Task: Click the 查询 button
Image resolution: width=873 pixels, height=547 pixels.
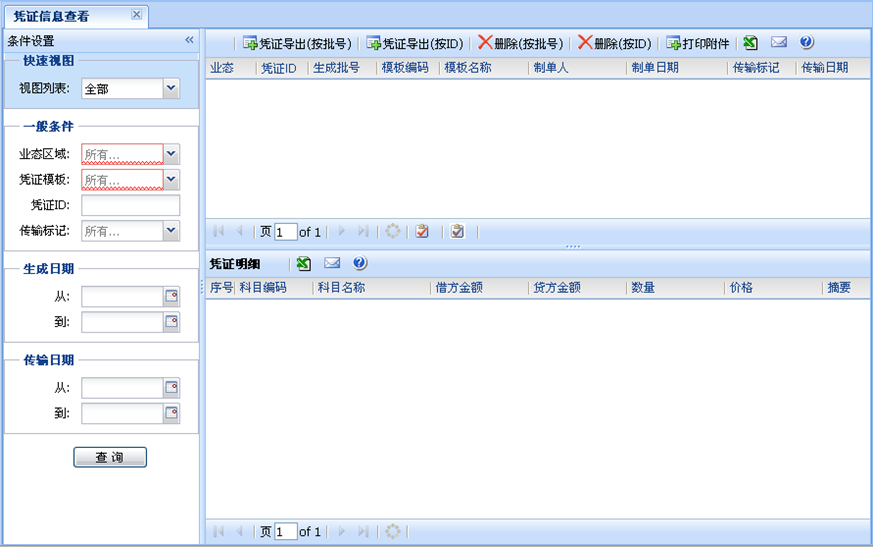Action: pyautogui.click(x=110, y=457)
